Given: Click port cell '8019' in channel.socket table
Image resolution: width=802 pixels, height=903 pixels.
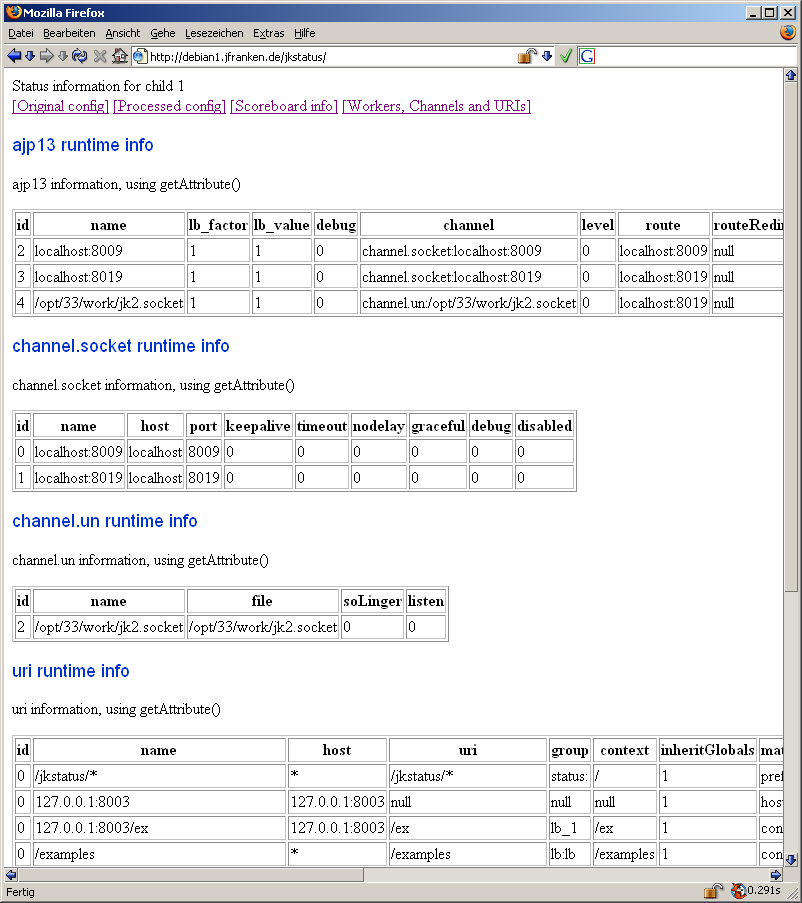Looking at the screenshot, I should pos(204,478).
